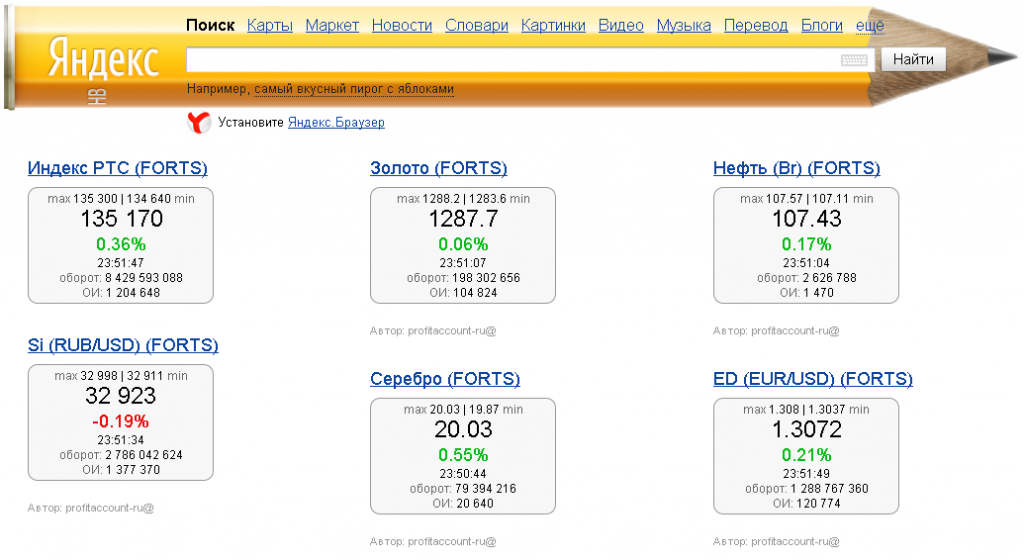The width and height of the screenshot is (1024, 560).
Task: Click the max 107.57 | 107.11 min line
Action: click(x=807, y=199)
